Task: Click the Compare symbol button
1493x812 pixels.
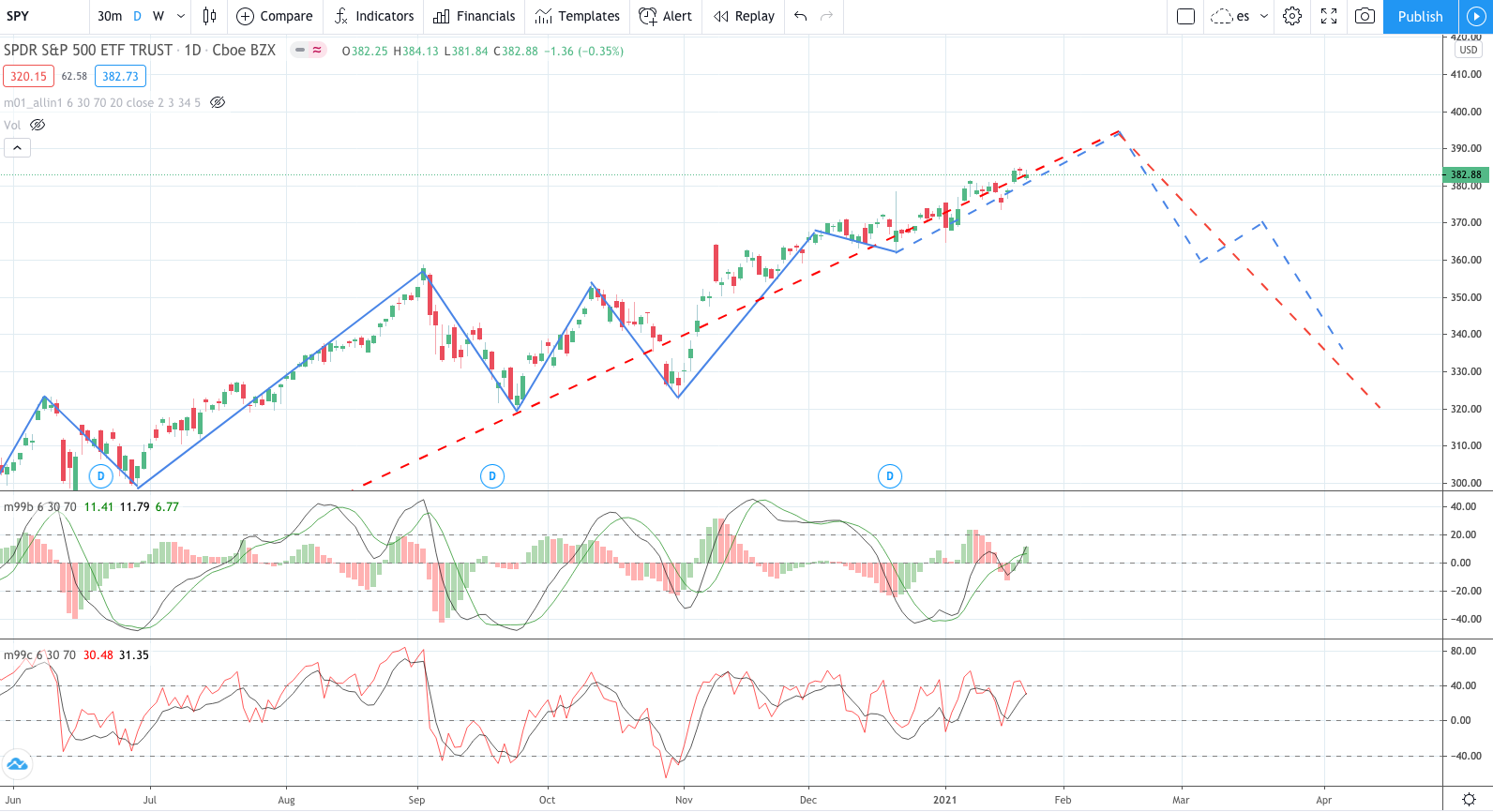Action: click(x=275, y=16)
